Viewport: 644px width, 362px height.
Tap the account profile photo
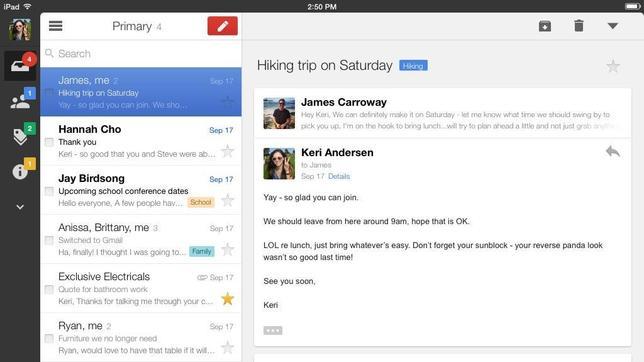tap(20, 30)
